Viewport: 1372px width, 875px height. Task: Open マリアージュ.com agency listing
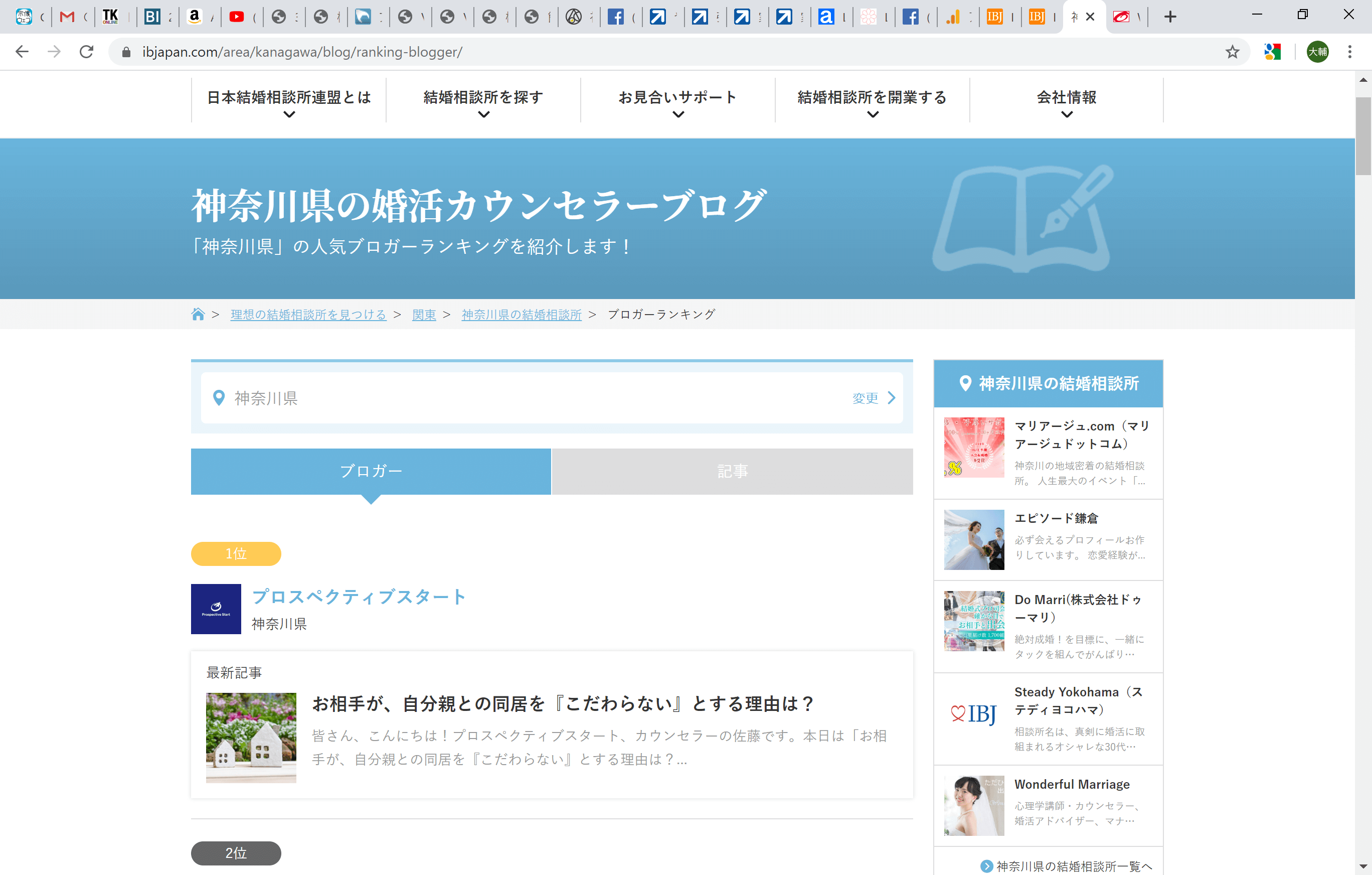[1049, 453]
